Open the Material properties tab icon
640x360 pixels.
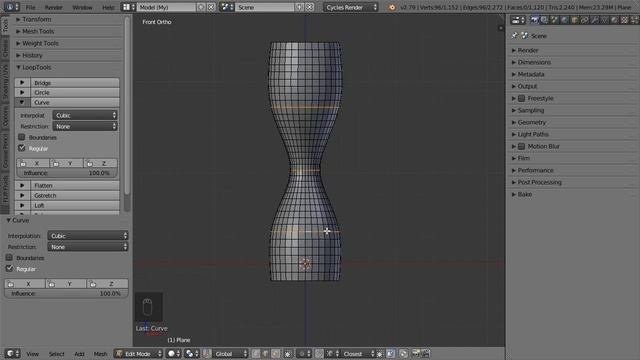(614, 20)
